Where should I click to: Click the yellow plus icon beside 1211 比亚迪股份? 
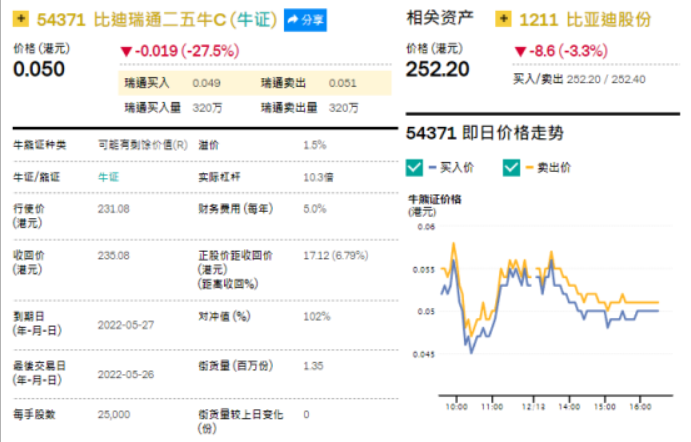point(503,19)
